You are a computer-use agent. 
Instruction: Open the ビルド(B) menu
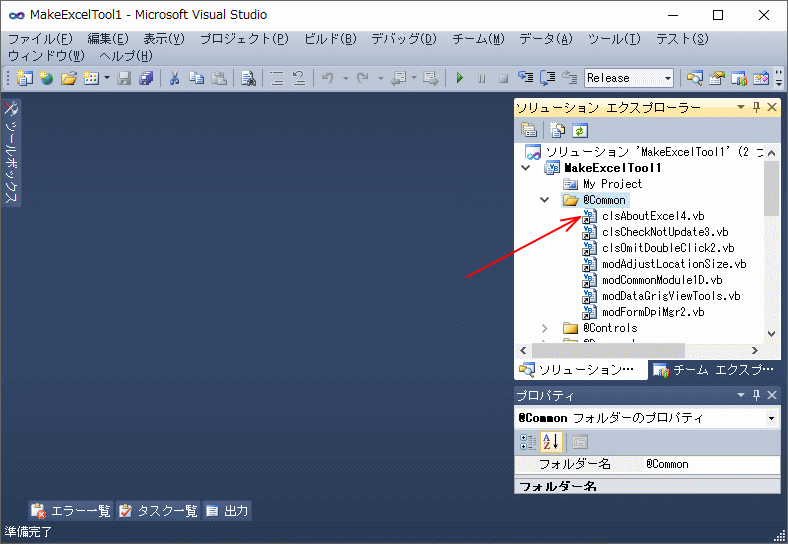330,39
